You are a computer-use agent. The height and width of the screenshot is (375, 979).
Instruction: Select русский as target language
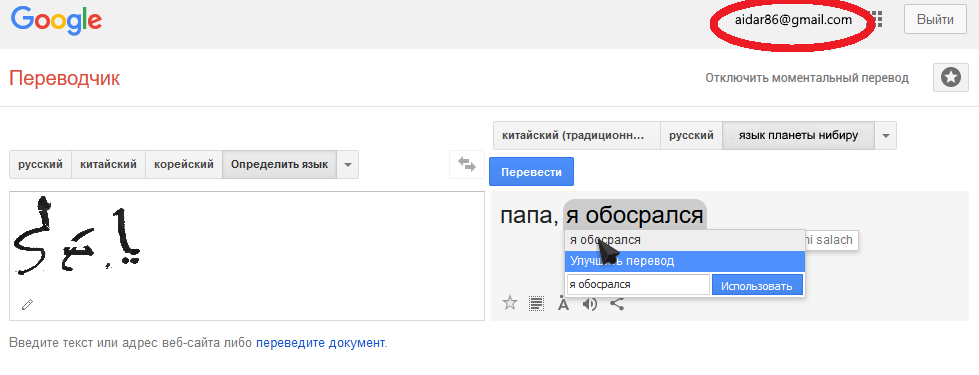point(692,135)
